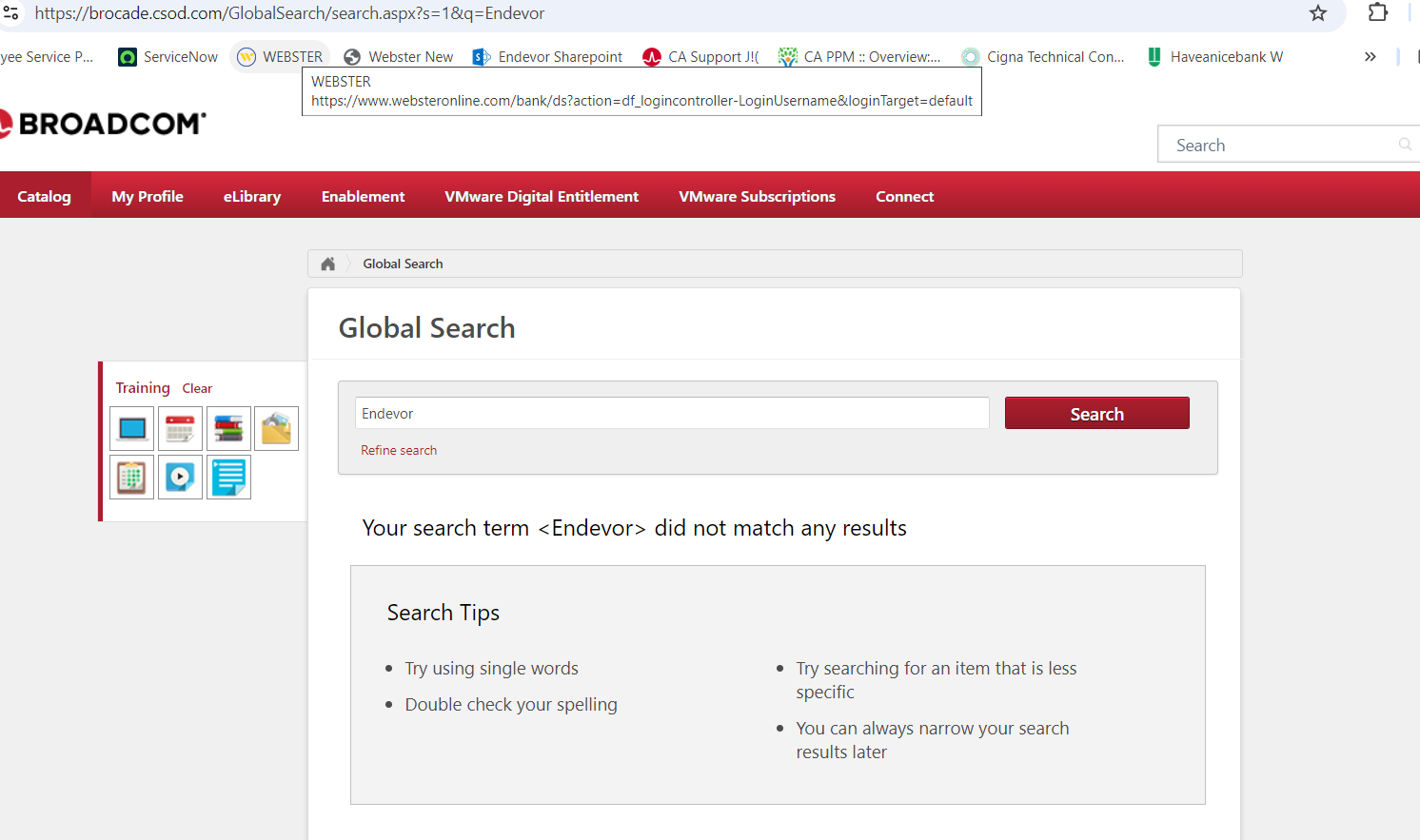Open the home breadcrumb icon
Image resolution: width=1420 pixels, height=840 pixels.
click(x=328, y=264)
